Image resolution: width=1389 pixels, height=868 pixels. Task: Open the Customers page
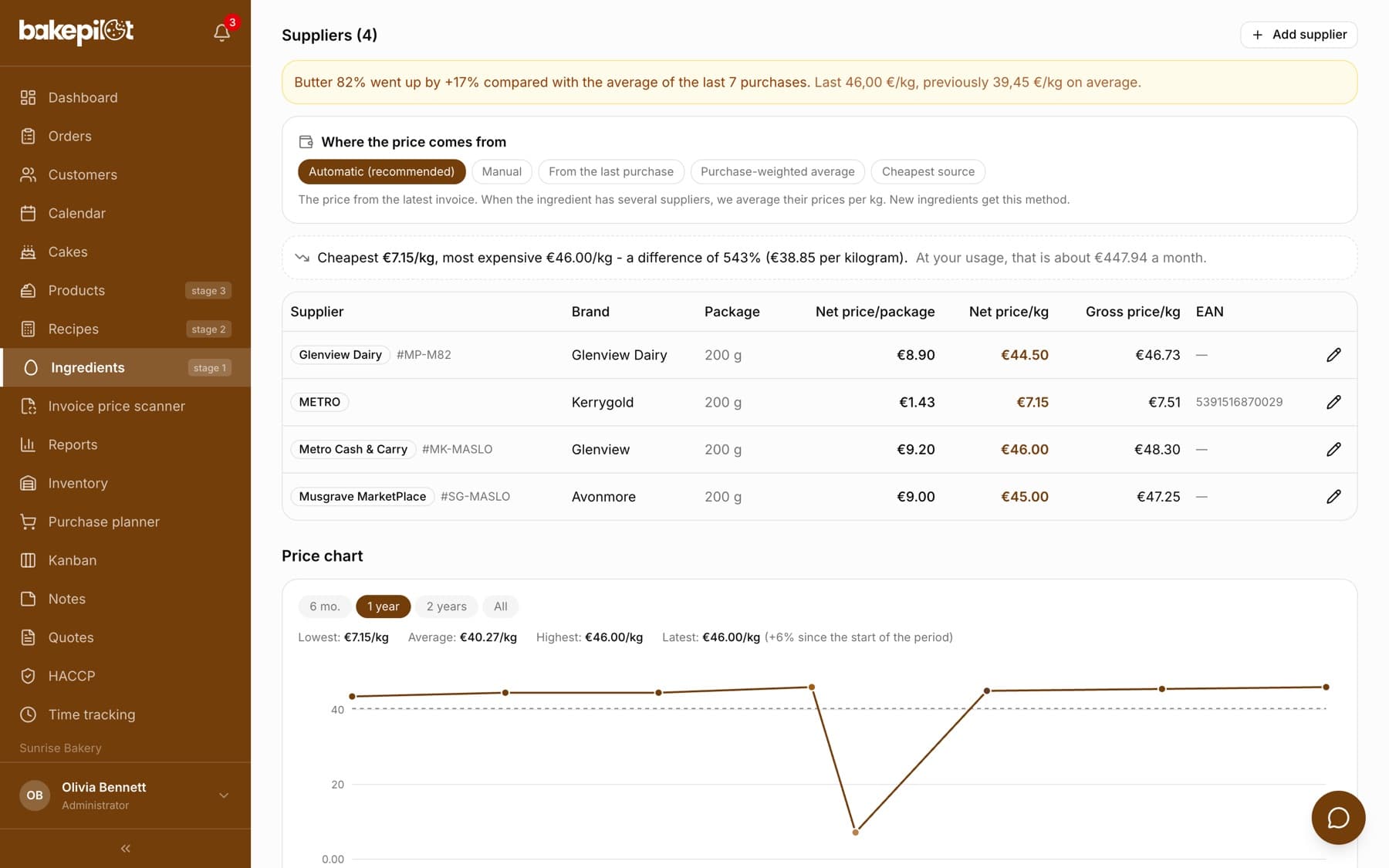click(125, 174)
